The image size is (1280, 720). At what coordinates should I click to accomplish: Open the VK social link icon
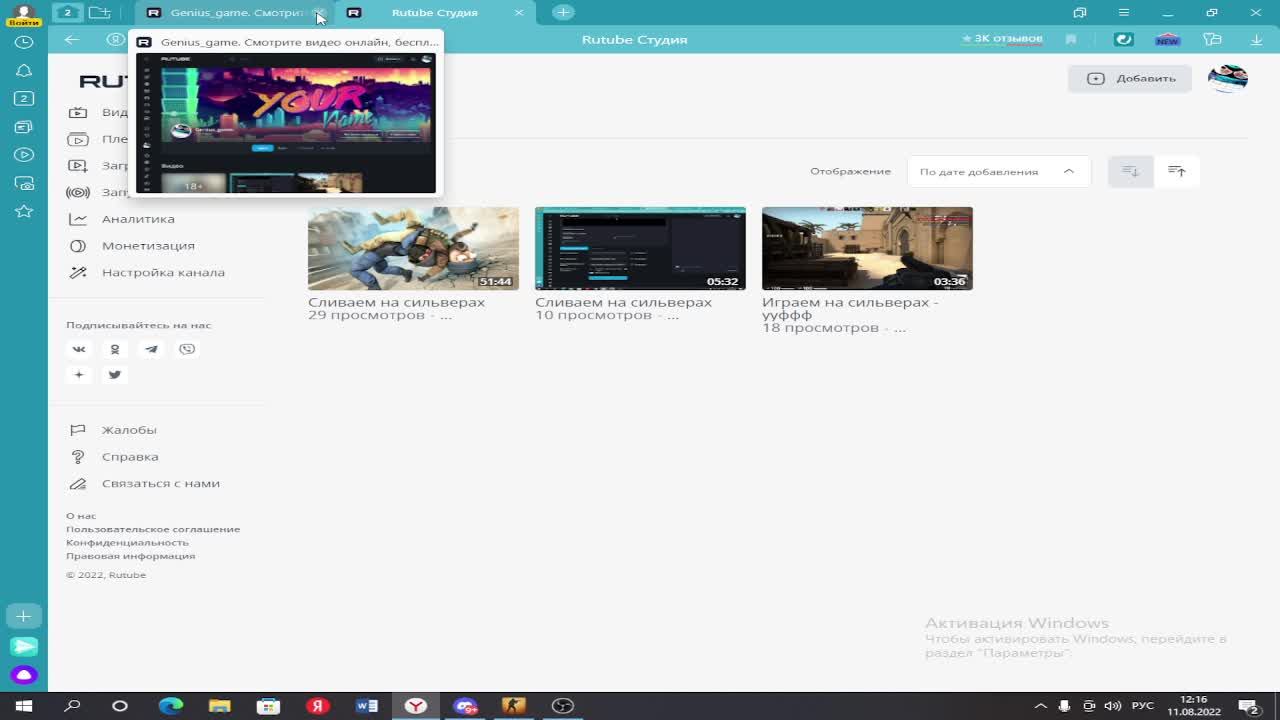79,349
